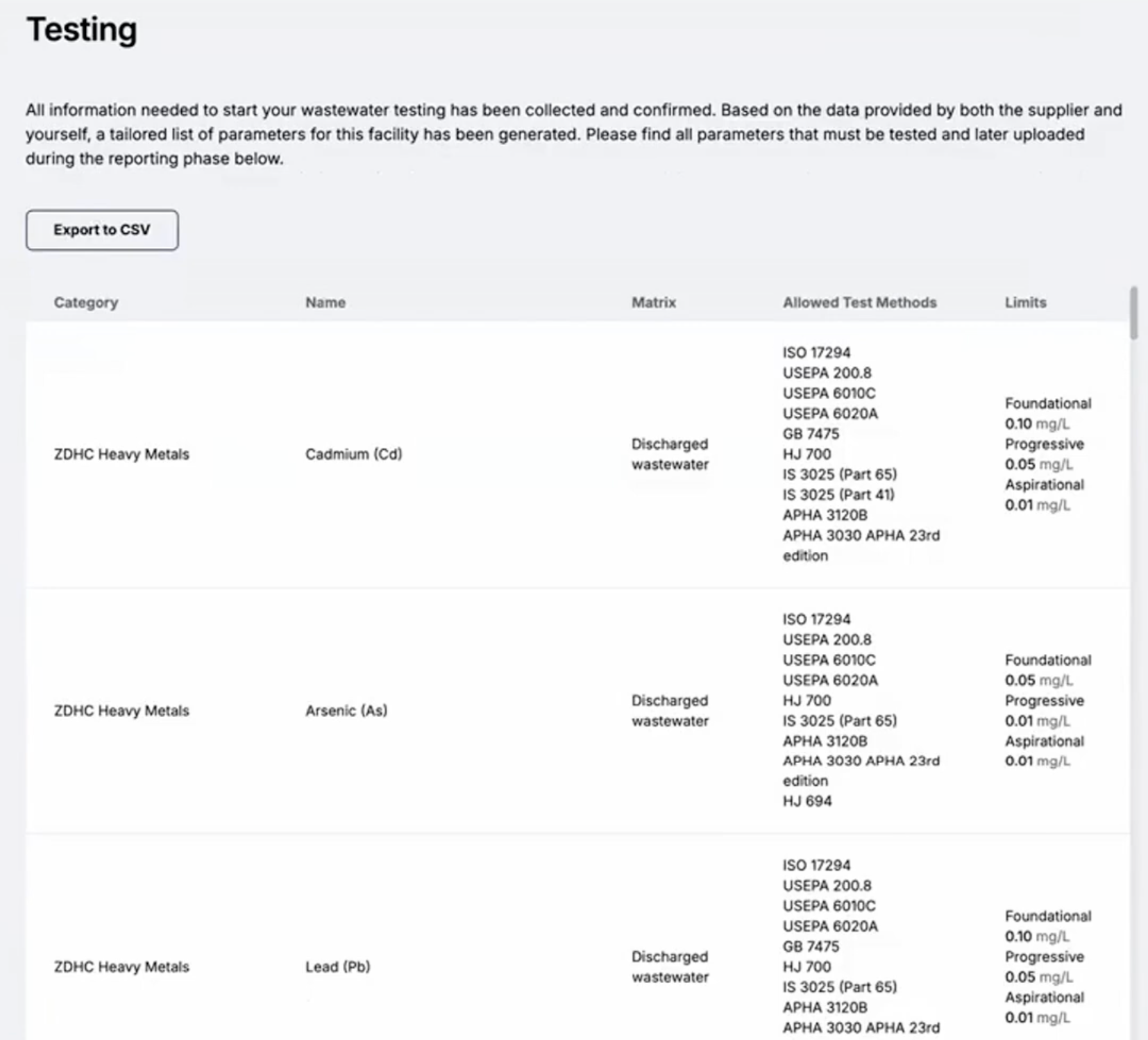Select the Matrix column header

click(x=654, y=303)
